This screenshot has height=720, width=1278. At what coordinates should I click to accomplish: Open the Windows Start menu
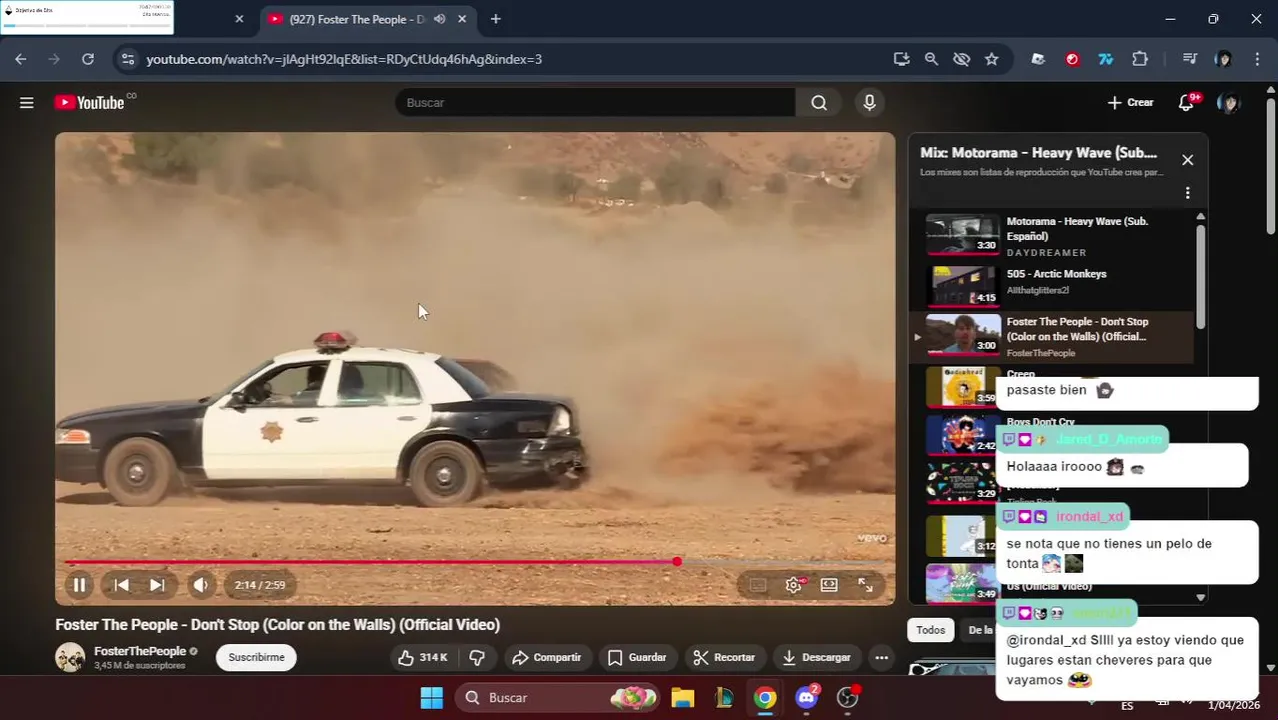(431, 698)
